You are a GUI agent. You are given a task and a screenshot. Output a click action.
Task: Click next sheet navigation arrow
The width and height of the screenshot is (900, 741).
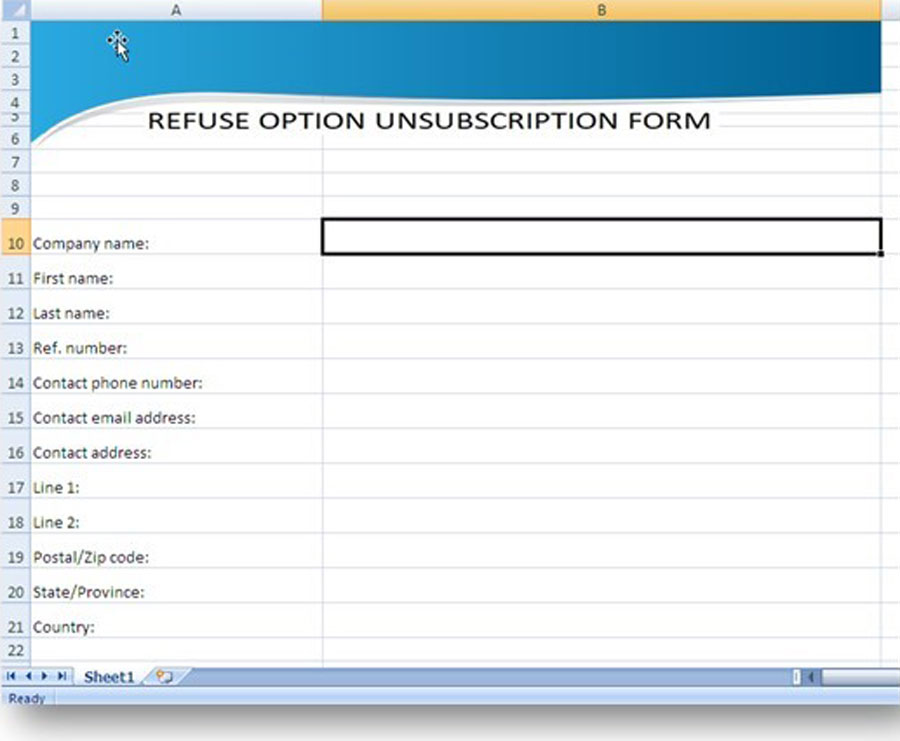pyautogui.click(x=44, y=676)
